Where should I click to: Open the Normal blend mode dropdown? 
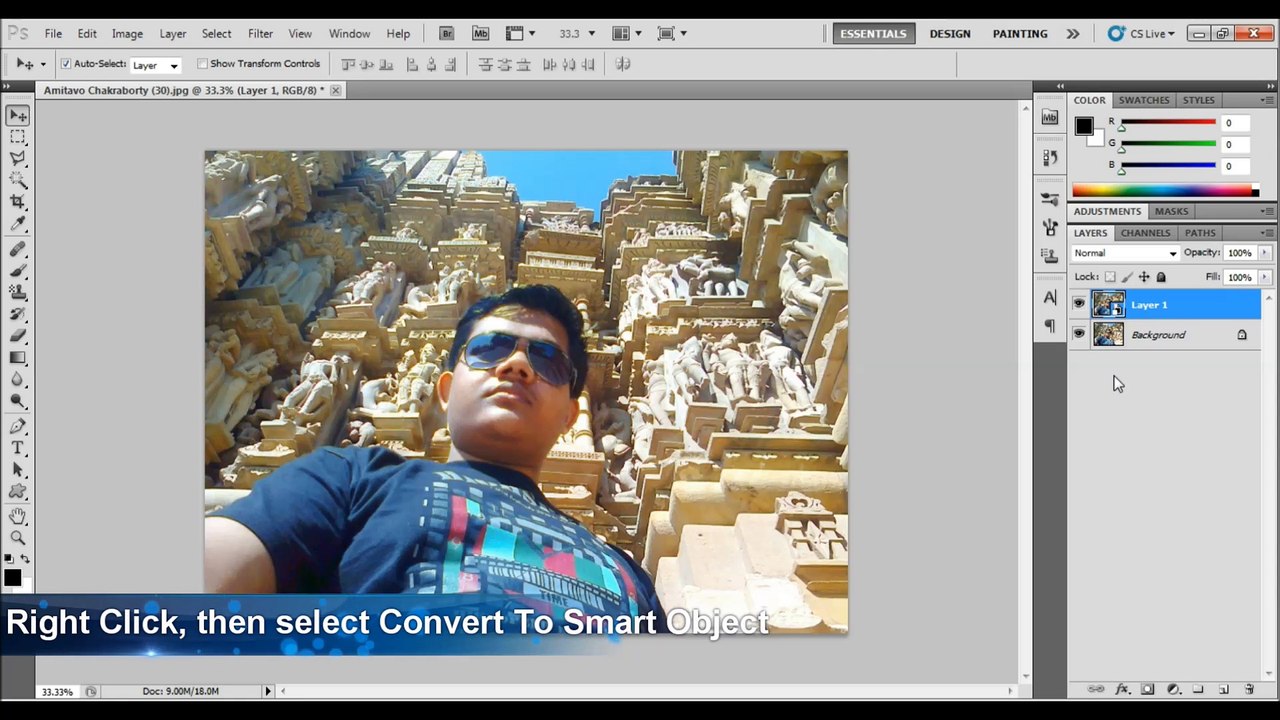(1125, 253)
